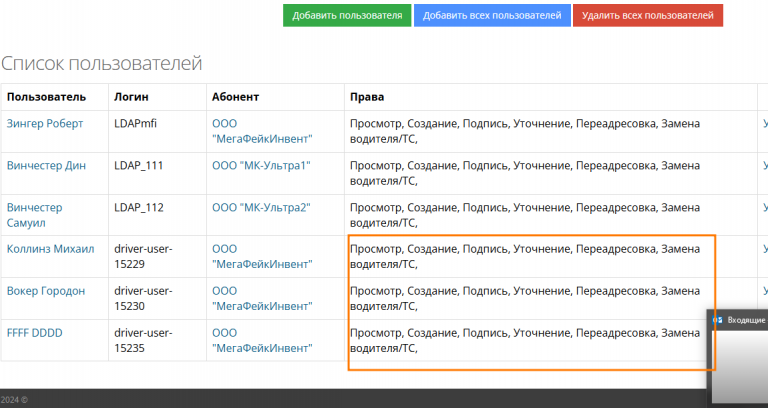The image size is (768, 408).
Task: Open the subscriber link ООО "МК-Ультра1"
Action: pos(261,165)
